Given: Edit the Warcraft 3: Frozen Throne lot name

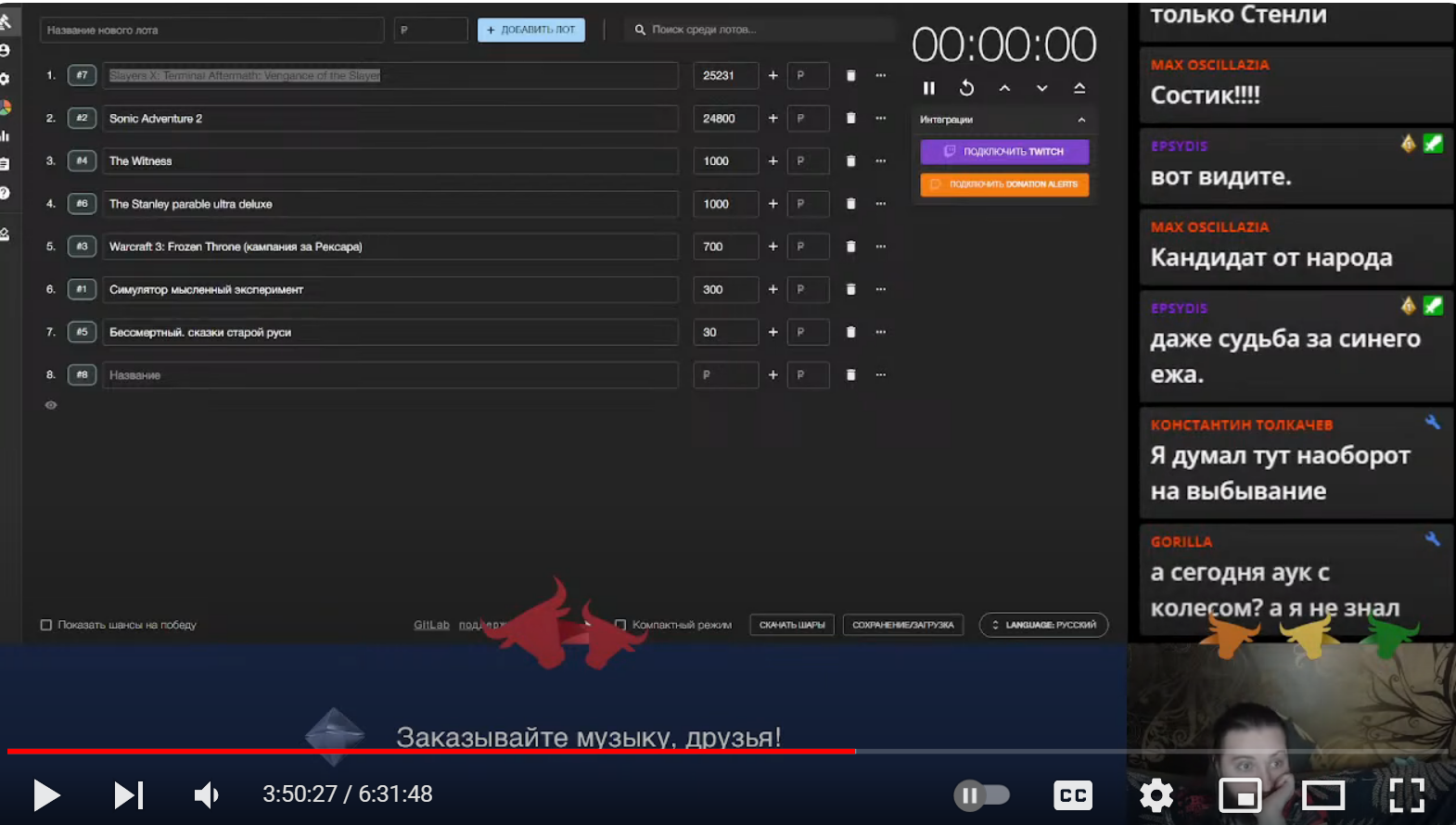Looking at the screenshot, I should [390, 247].
